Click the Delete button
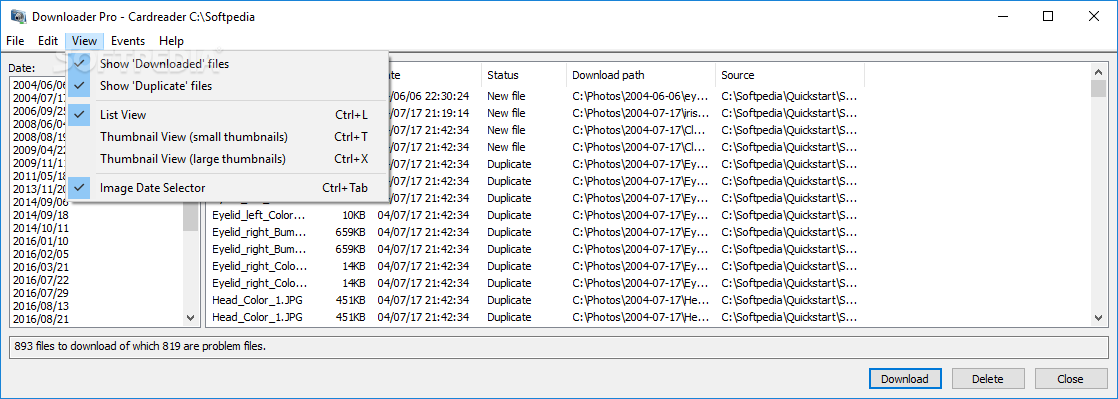1118x399 pixels. click(x=988, y=379)
